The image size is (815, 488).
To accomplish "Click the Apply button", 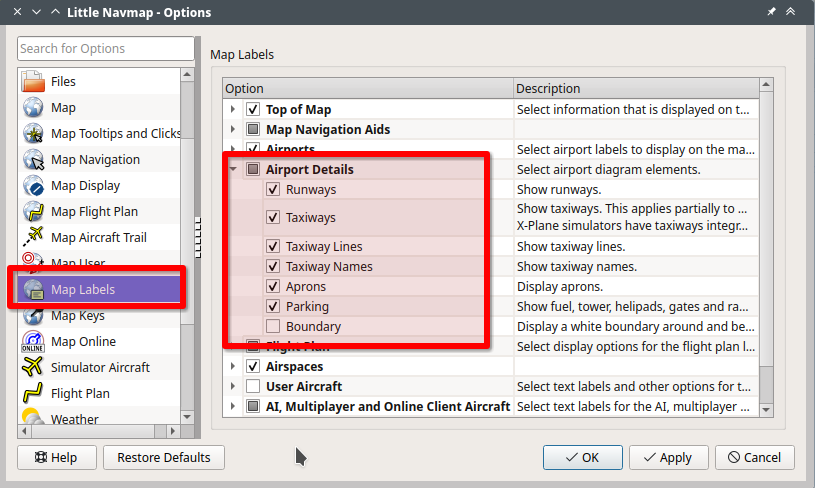I will pyautogui.click(x=668, y=457).
